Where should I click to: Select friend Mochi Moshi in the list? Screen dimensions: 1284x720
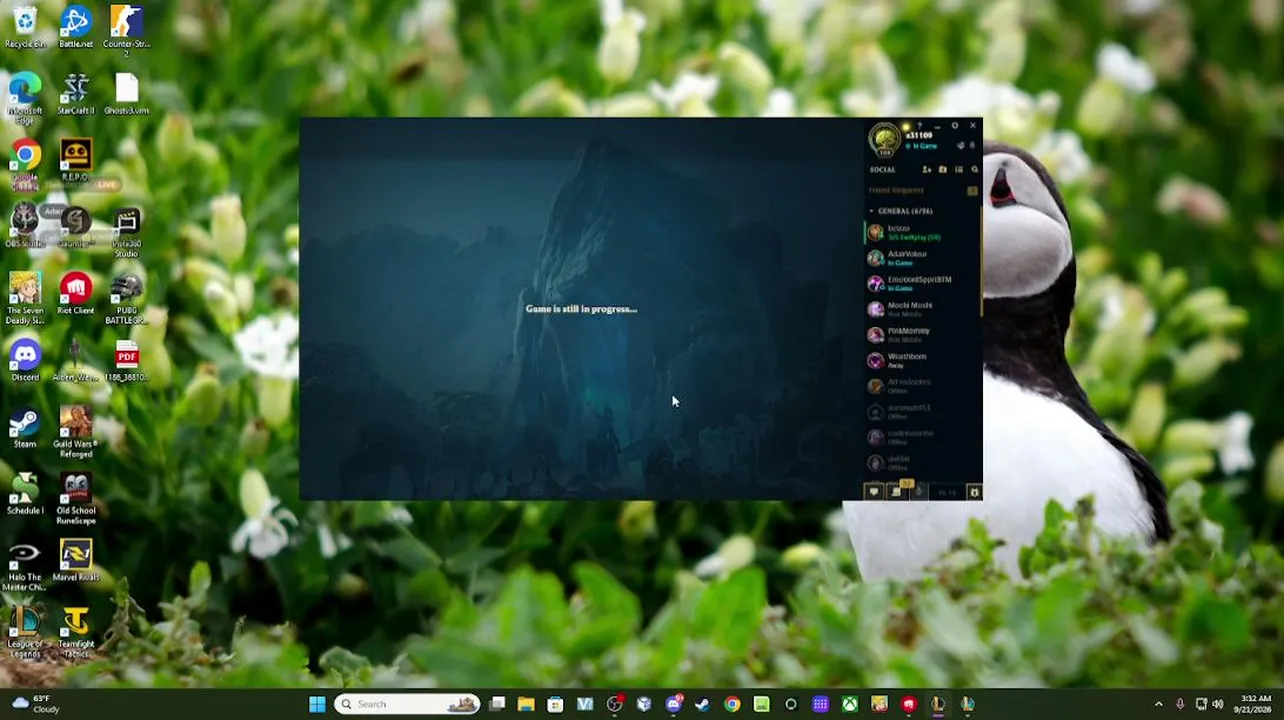coord(922,309)
